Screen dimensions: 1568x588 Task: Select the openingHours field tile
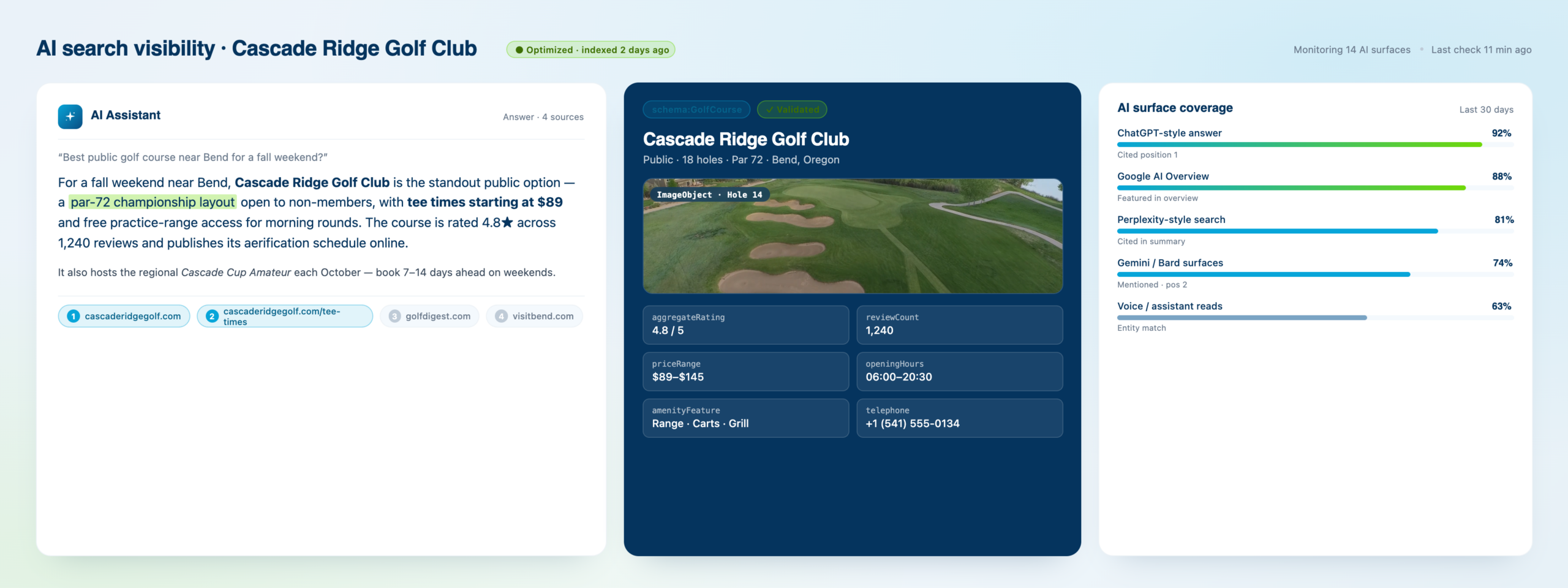[x=959, y=371]
